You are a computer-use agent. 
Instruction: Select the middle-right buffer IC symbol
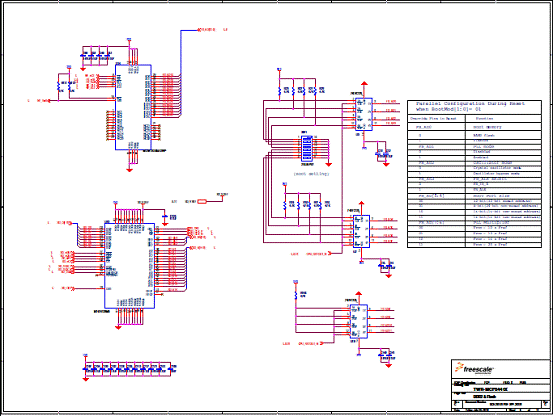click(361, 231)
